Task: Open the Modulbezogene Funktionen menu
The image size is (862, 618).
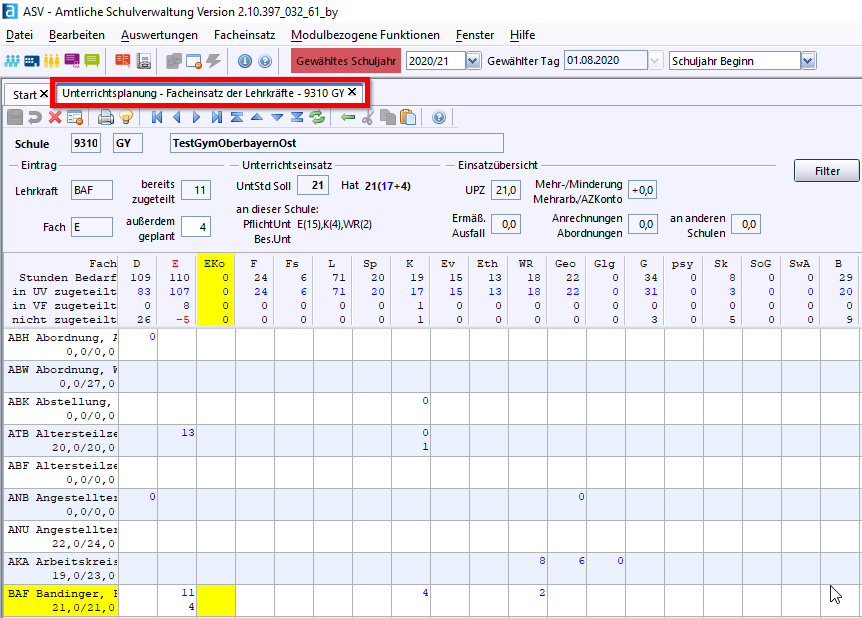Action: (x=366, y=35)
